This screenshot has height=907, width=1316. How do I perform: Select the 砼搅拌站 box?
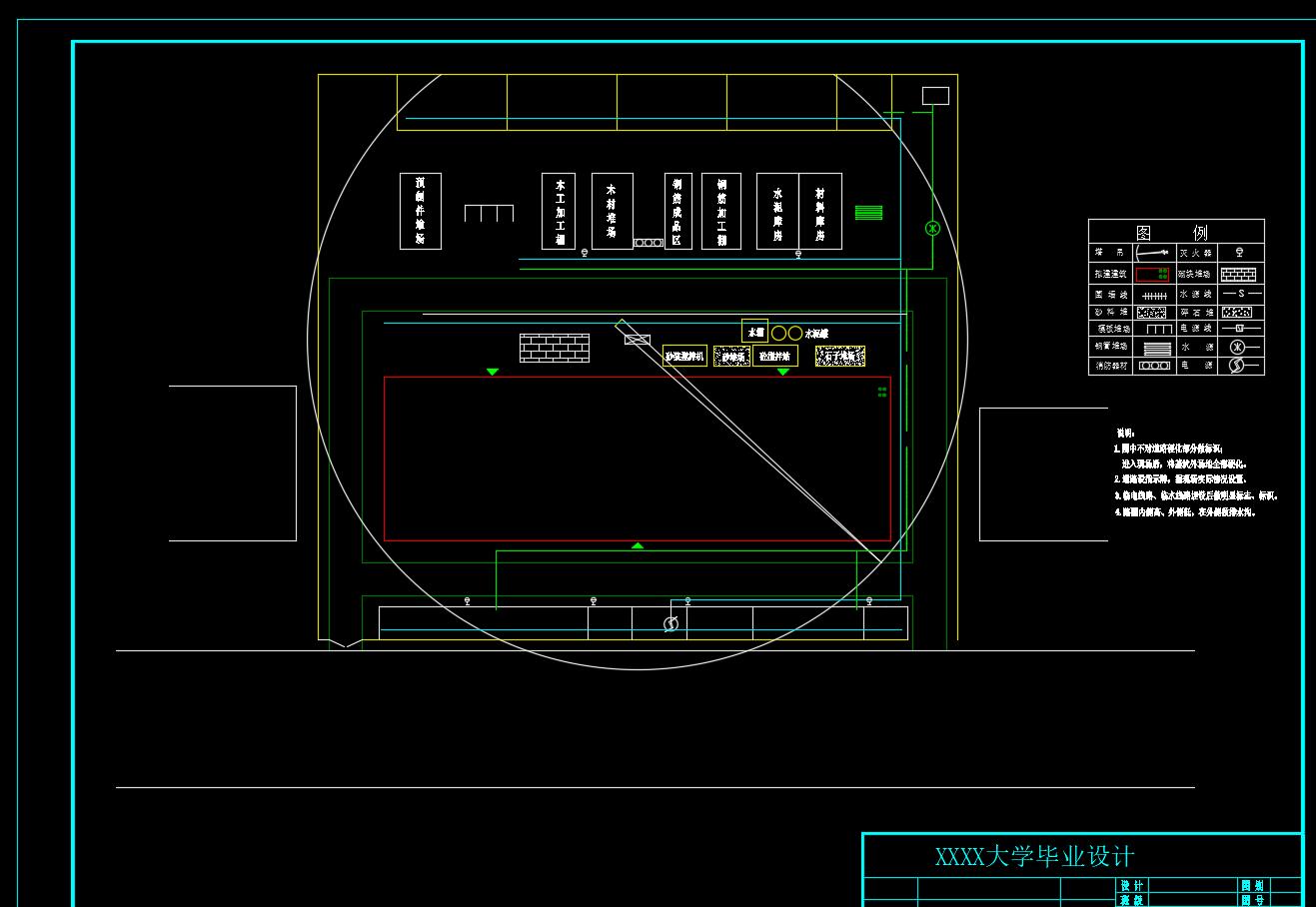pyautogui.click(x=775, y=356)
